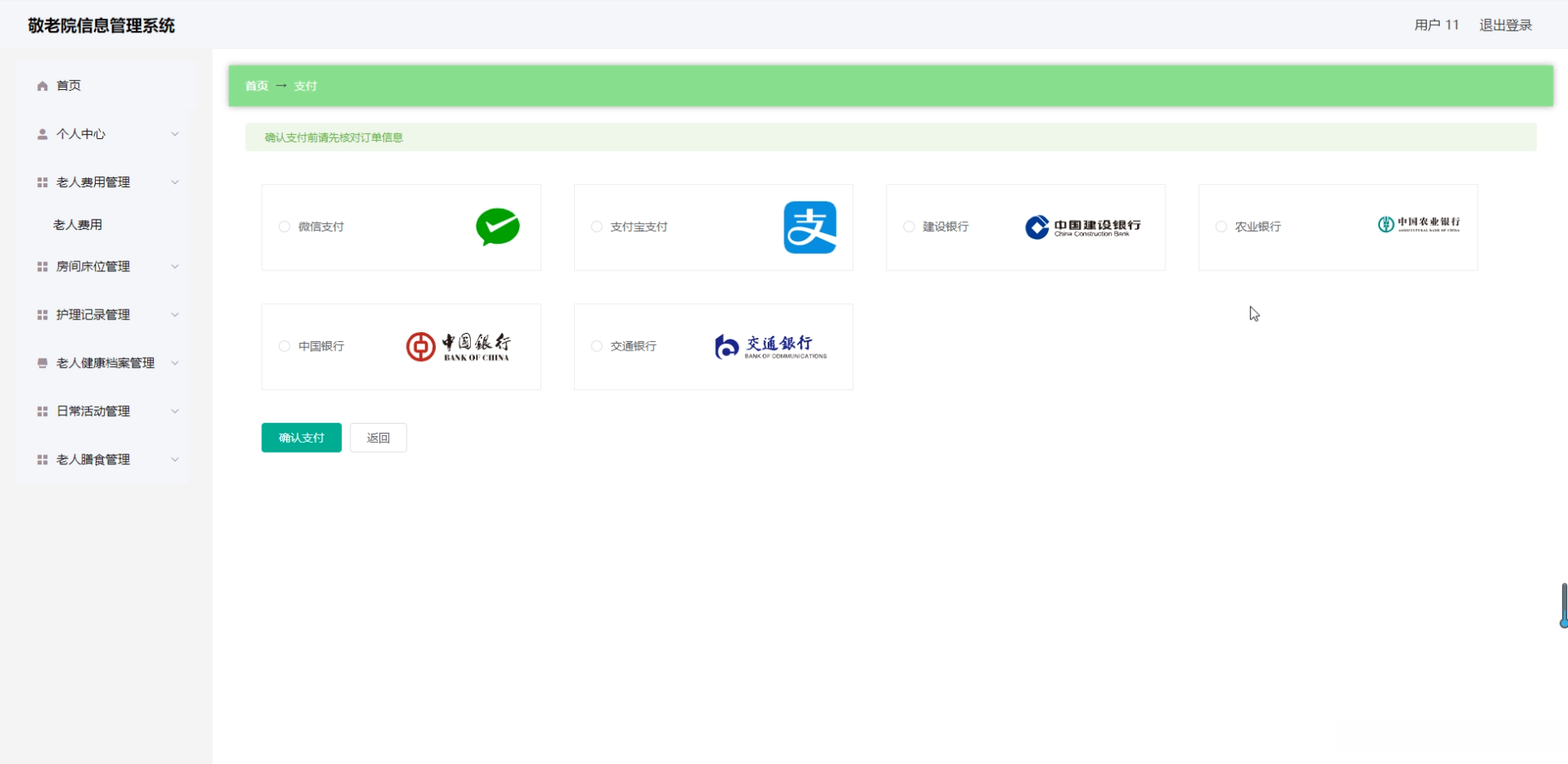Click the person icon beside 个人中心
The height and width of the screenshot is (764, 1568).
pyautogui.click(x=42, y=134)
